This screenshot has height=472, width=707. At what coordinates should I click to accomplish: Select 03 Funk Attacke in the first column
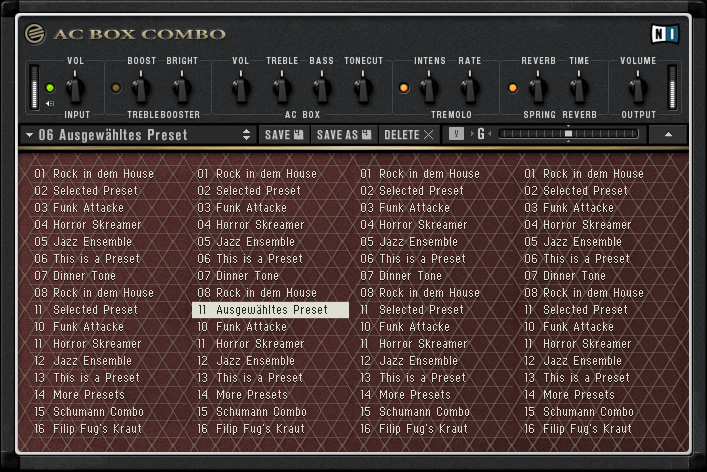79,208
